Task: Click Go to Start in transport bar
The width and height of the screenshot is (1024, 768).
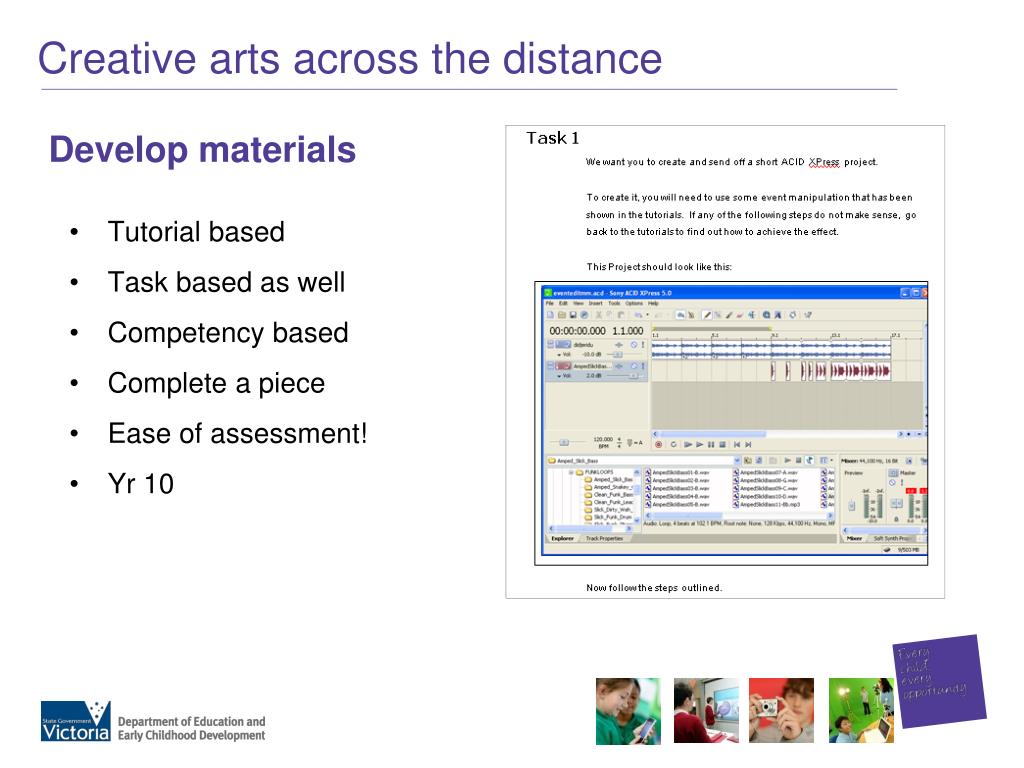Action: click(x=737, y=445)
